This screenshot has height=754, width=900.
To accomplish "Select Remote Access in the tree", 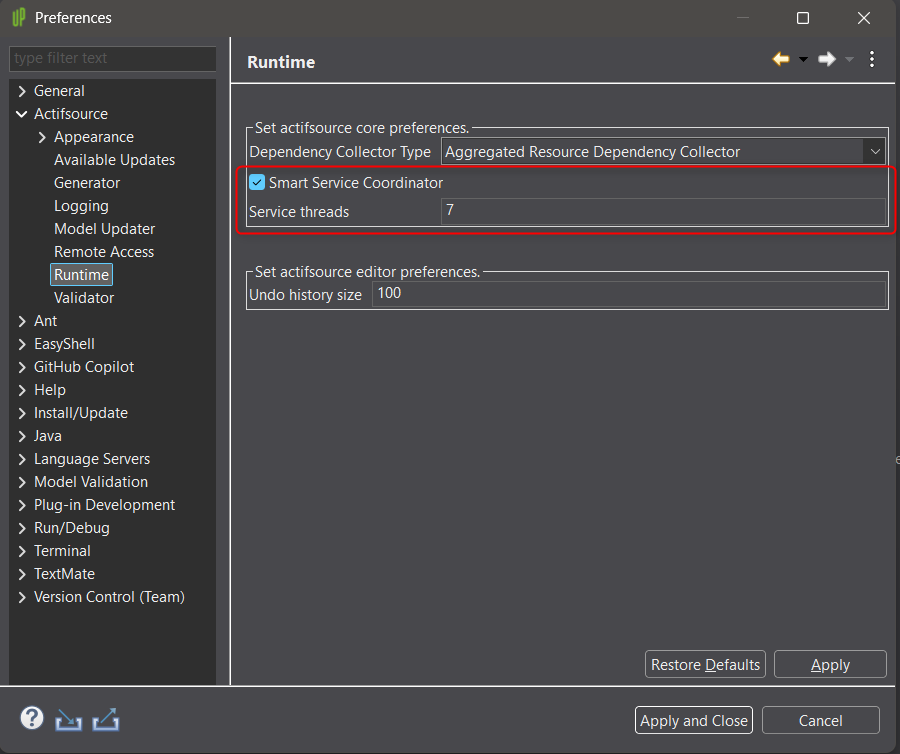I will point(104,252).
